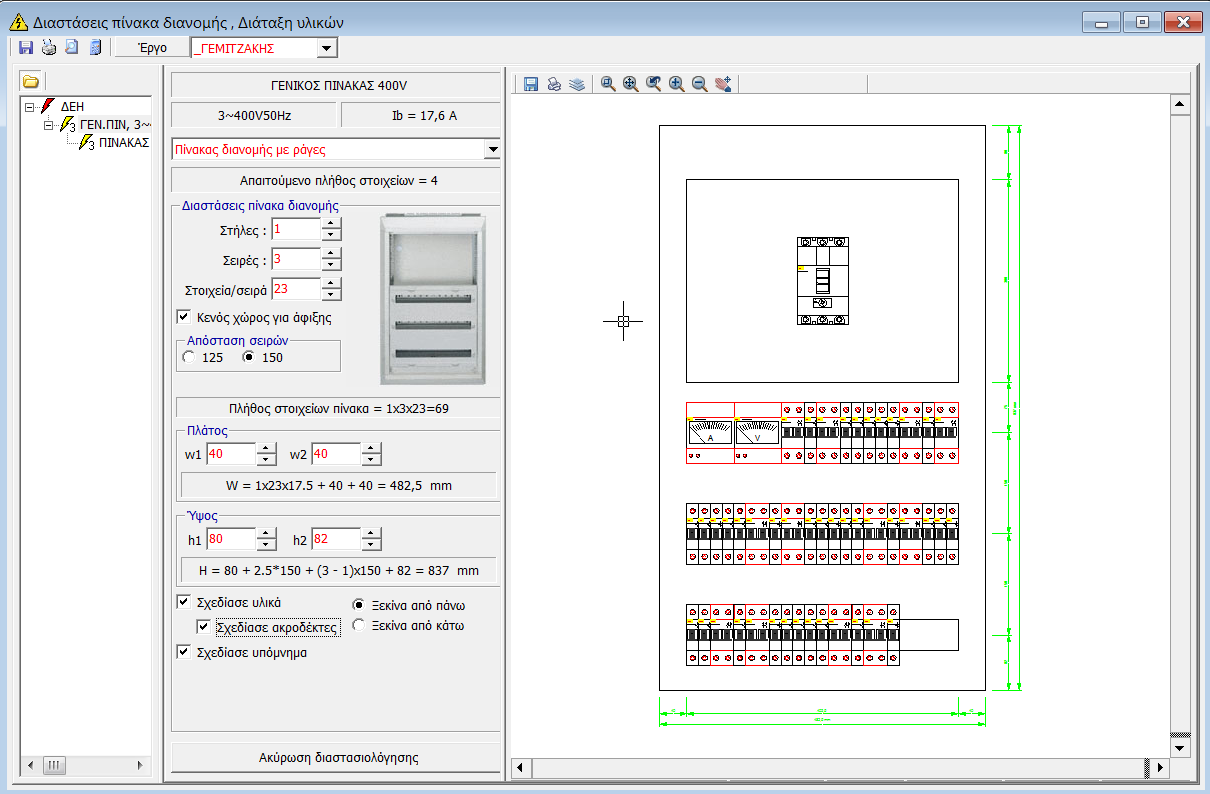The image size is (1210, 794).
Task: Uncheck 'Κενός χώρος για άφιξης' checkbox
Action: (x=183, y=317)
